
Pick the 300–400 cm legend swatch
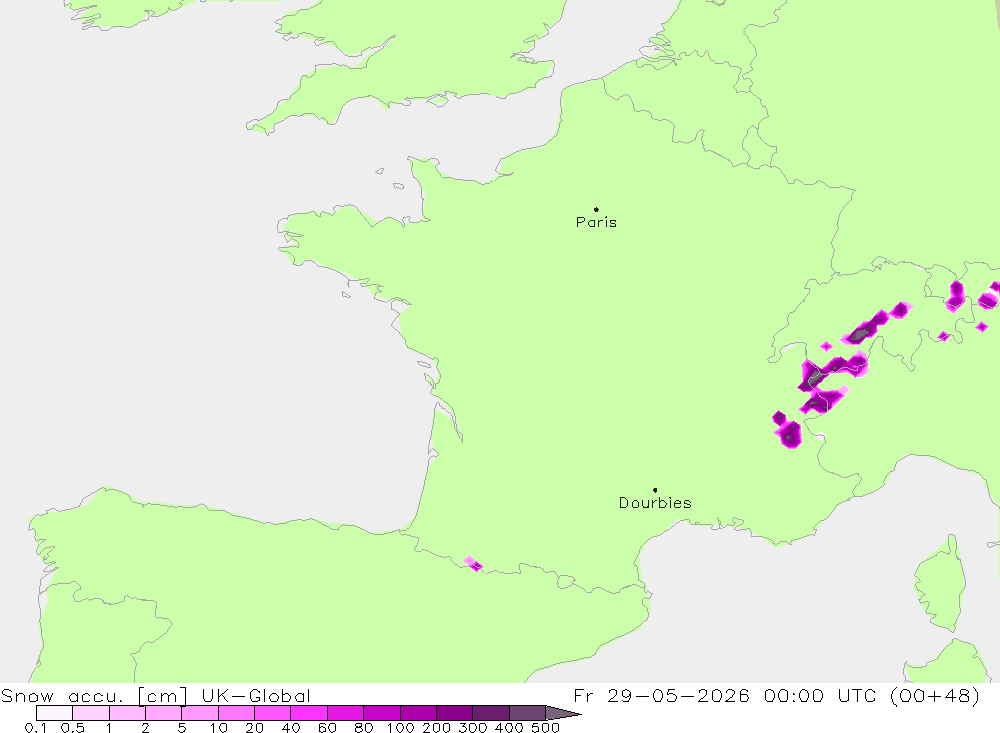click(x=490, y=713)
